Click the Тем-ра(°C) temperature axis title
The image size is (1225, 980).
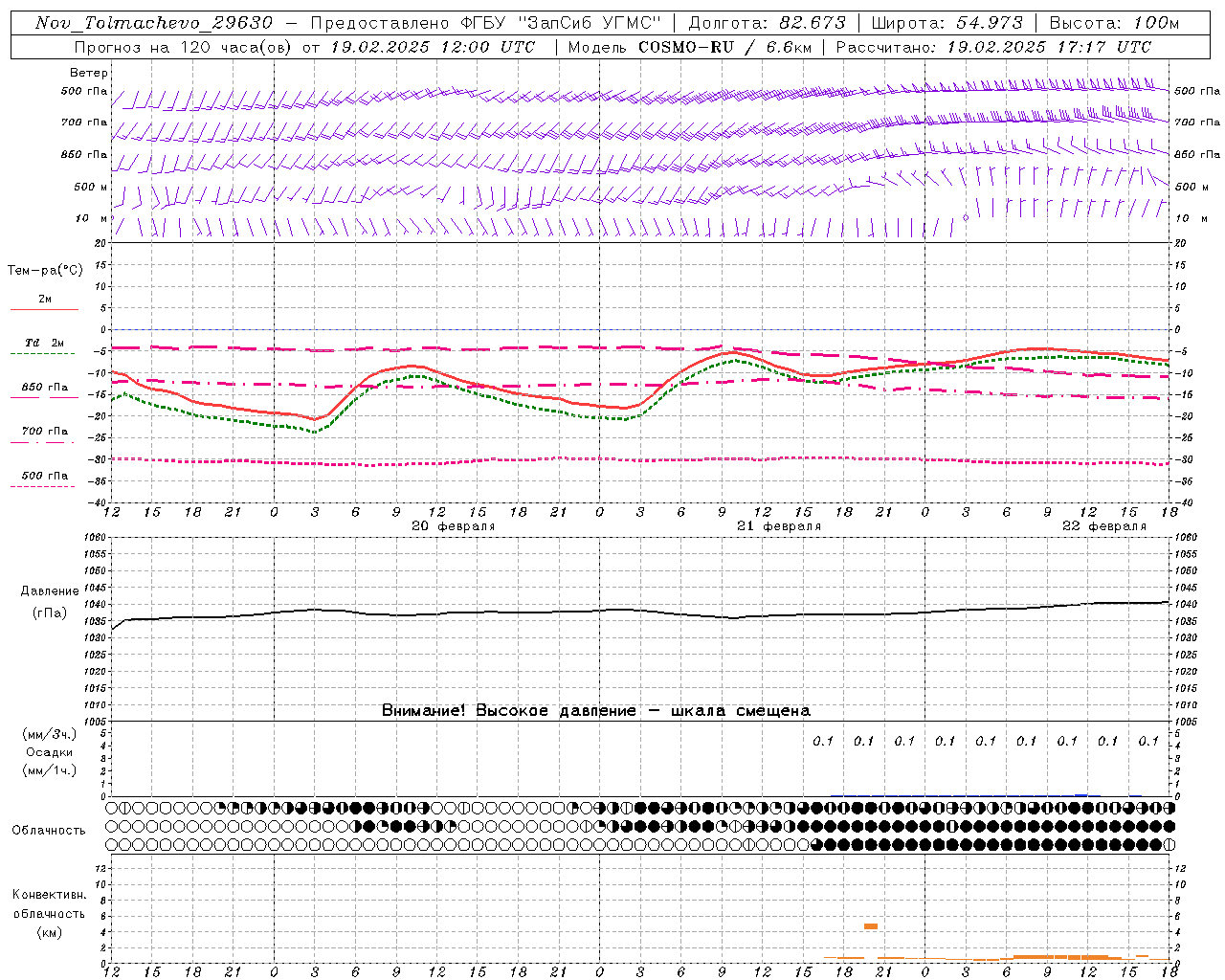click(45, 270)
